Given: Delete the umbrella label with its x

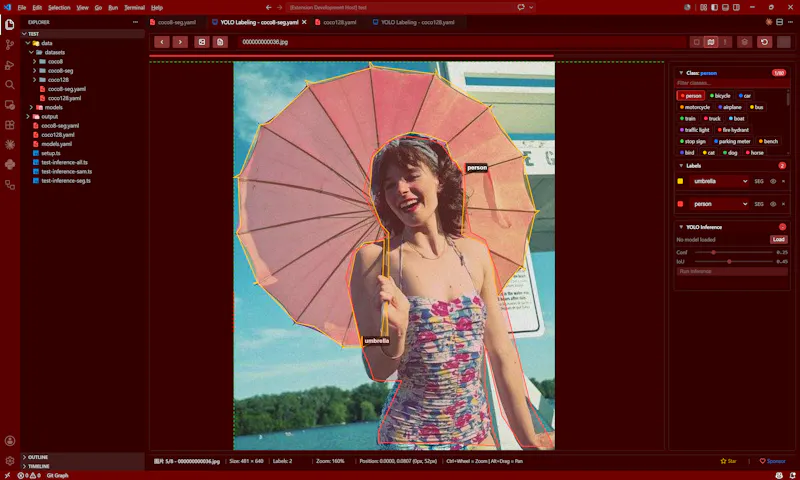Looking at the screenshot, I should click(x=784, y=181).
